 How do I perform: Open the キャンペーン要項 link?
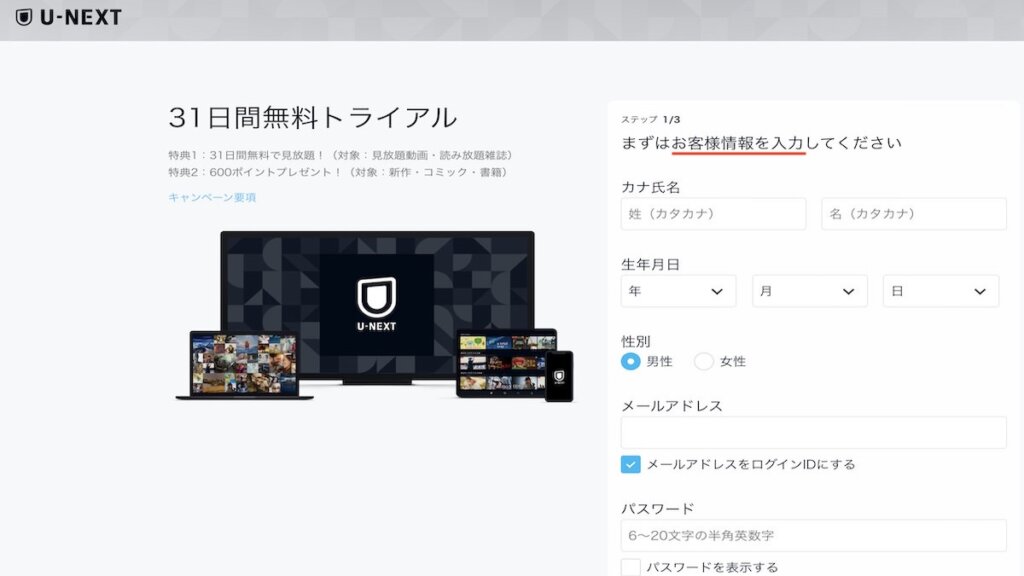(212, 197)
